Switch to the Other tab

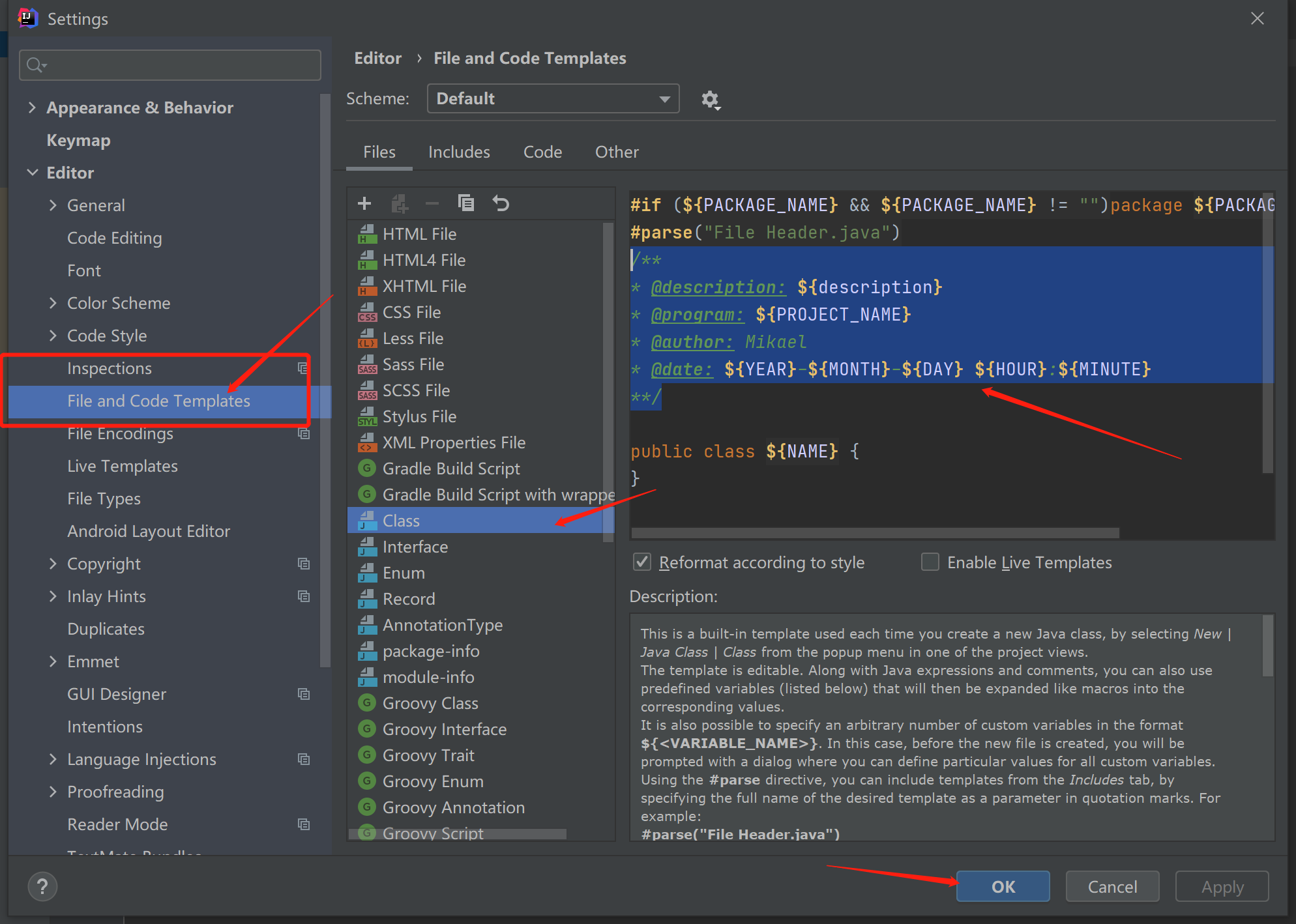pyautogui.click(x=616, y=152)
